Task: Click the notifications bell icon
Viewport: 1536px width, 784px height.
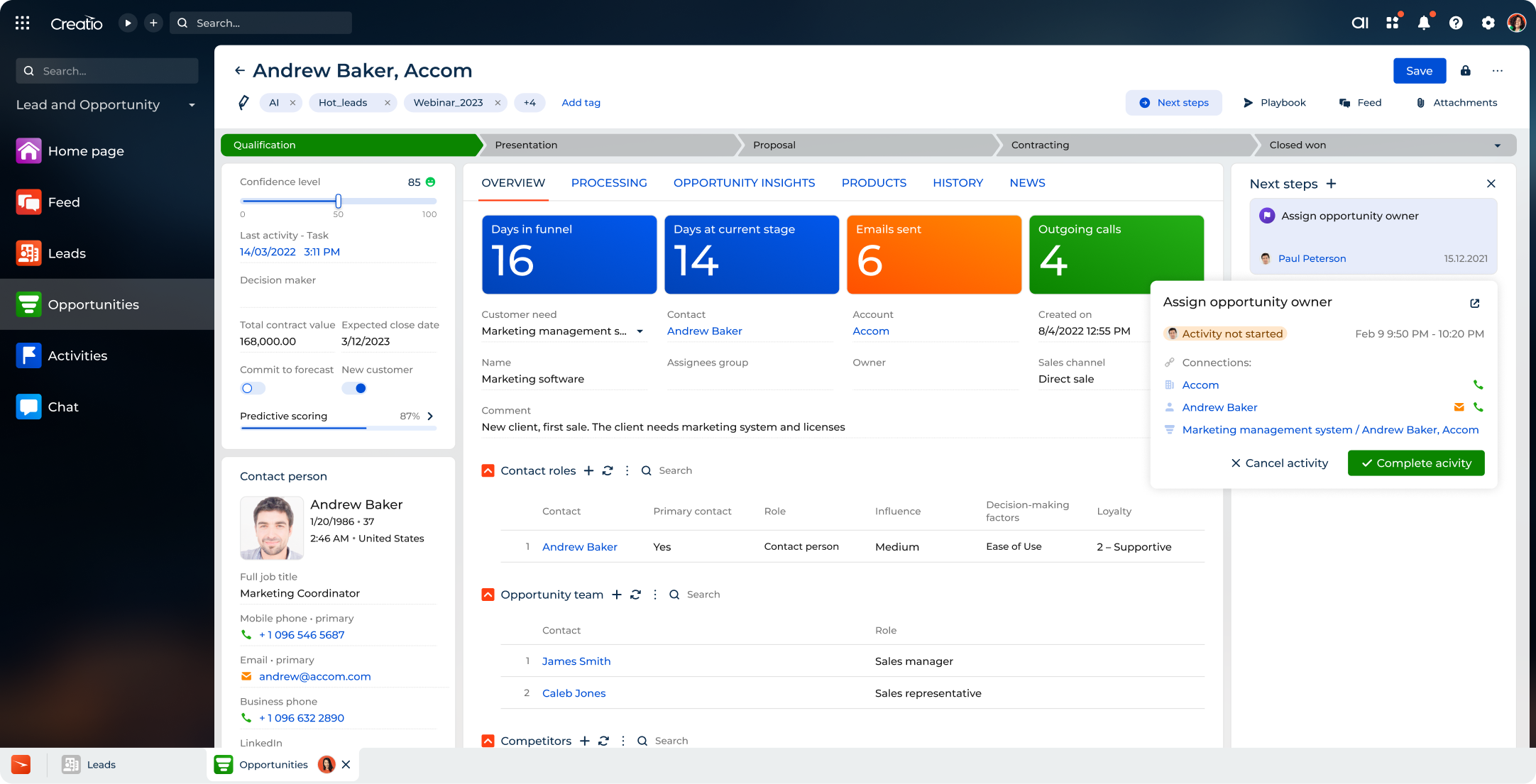Action: click(x=1423, y=23)
